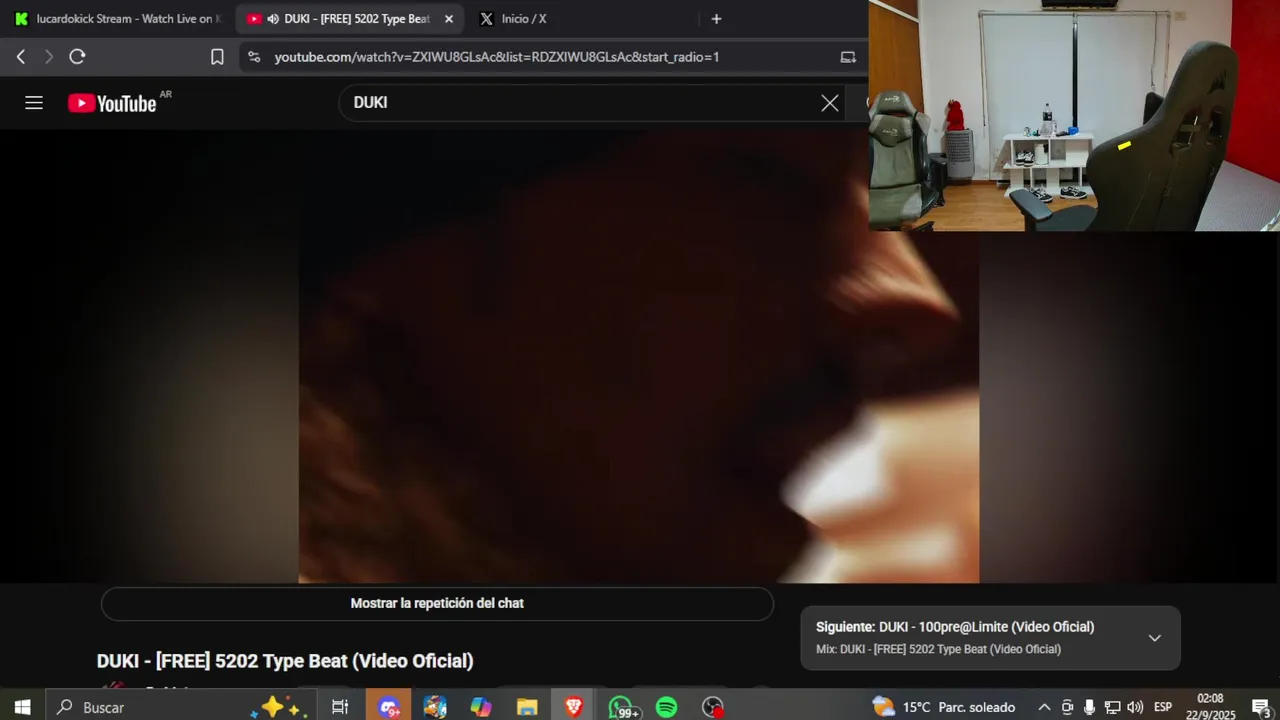This screenshot has width=1280, height=720.
Task: Open the purple chat app with 9+ badge
Action: click(x=389, y=707)
